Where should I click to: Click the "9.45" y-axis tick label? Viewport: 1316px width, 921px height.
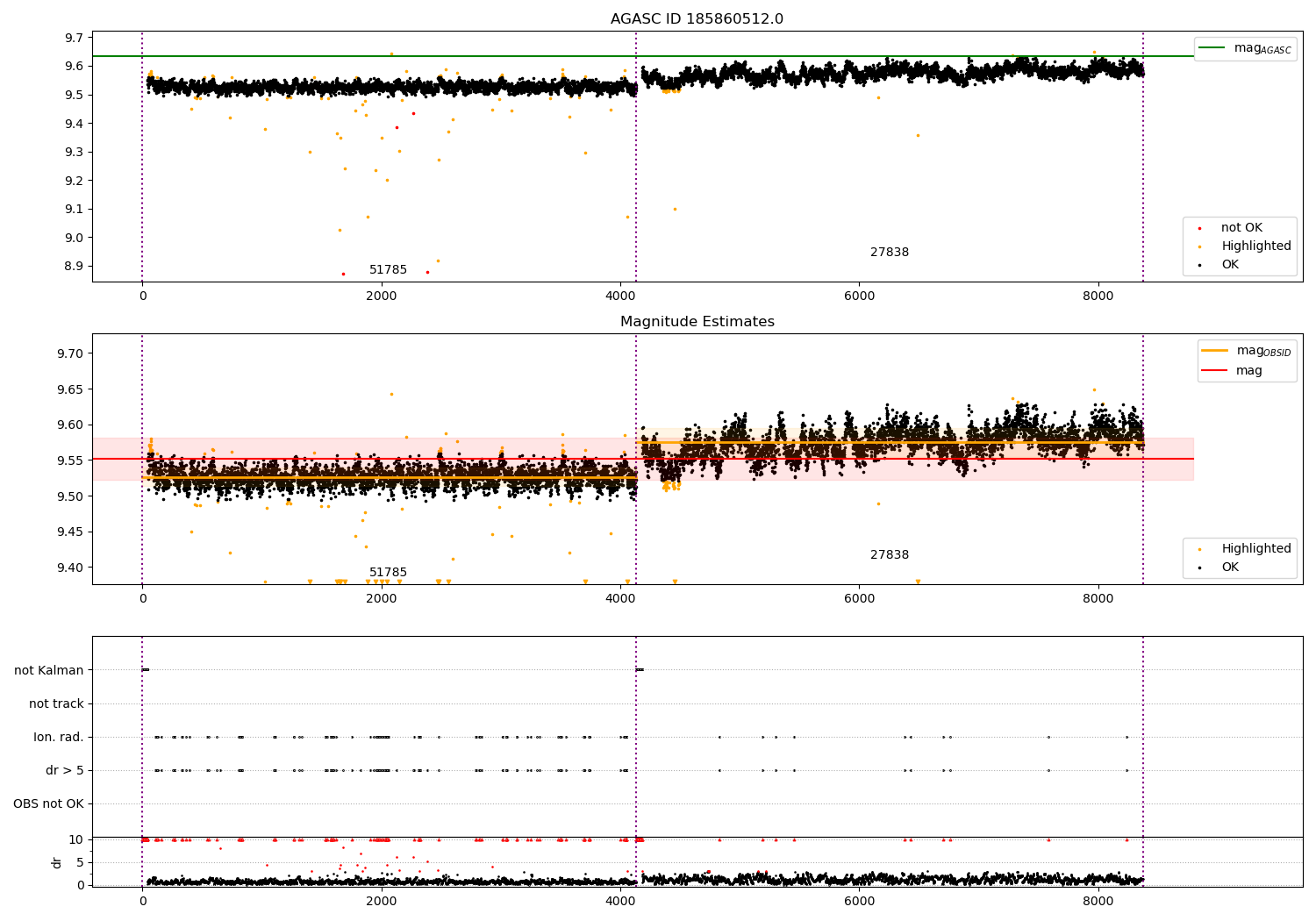click(71, 532)
